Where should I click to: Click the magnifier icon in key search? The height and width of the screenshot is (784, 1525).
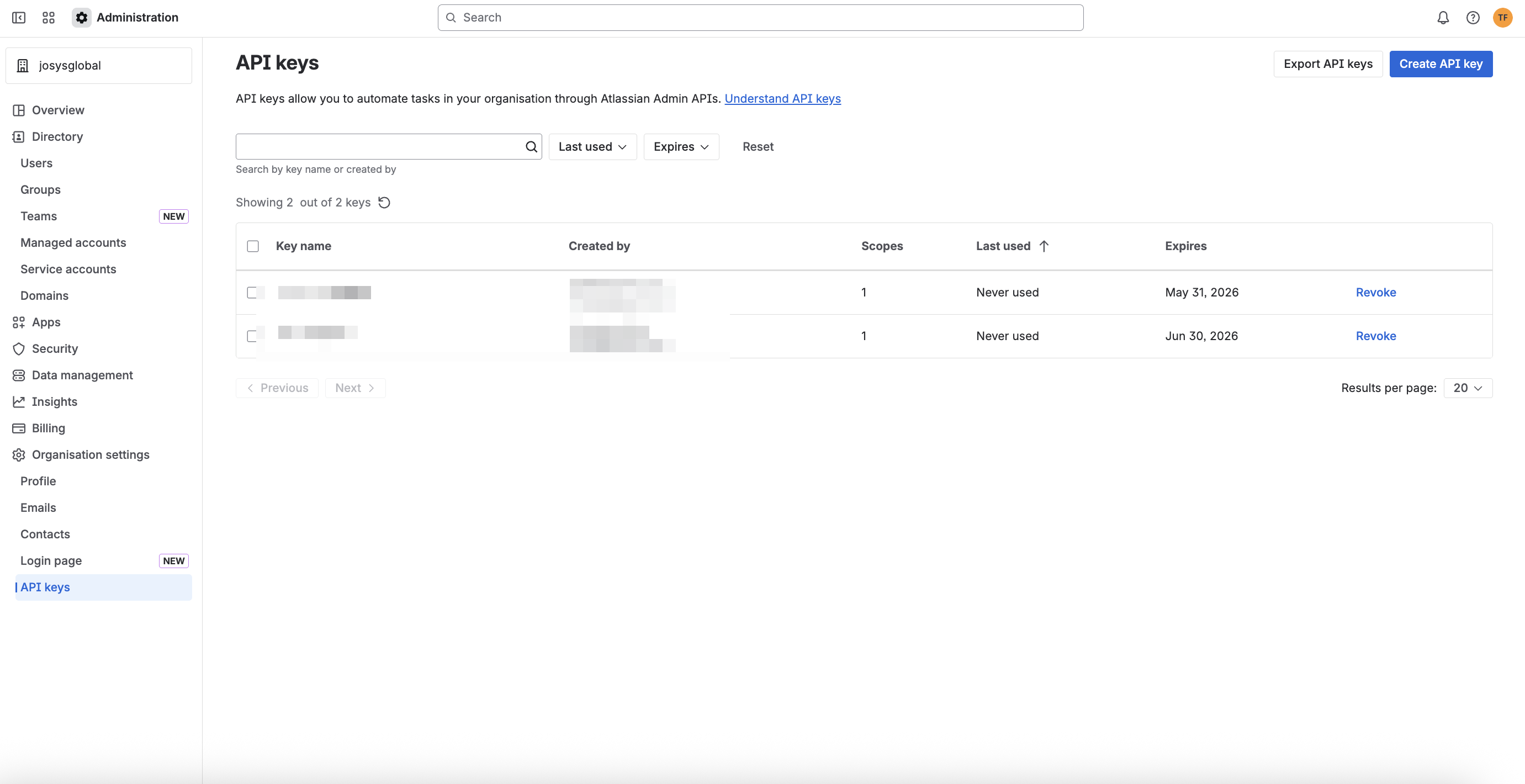531,147
